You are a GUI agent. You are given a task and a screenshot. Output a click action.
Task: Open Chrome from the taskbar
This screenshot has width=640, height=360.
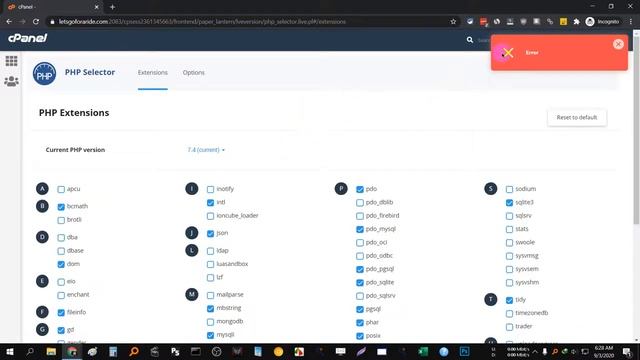click(x=72, y=351)
